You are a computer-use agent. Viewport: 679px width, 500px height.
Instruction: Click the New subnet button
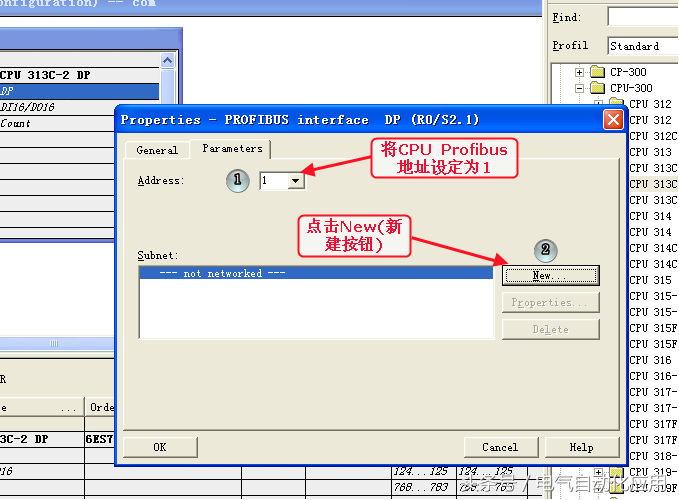pos(550,275)
